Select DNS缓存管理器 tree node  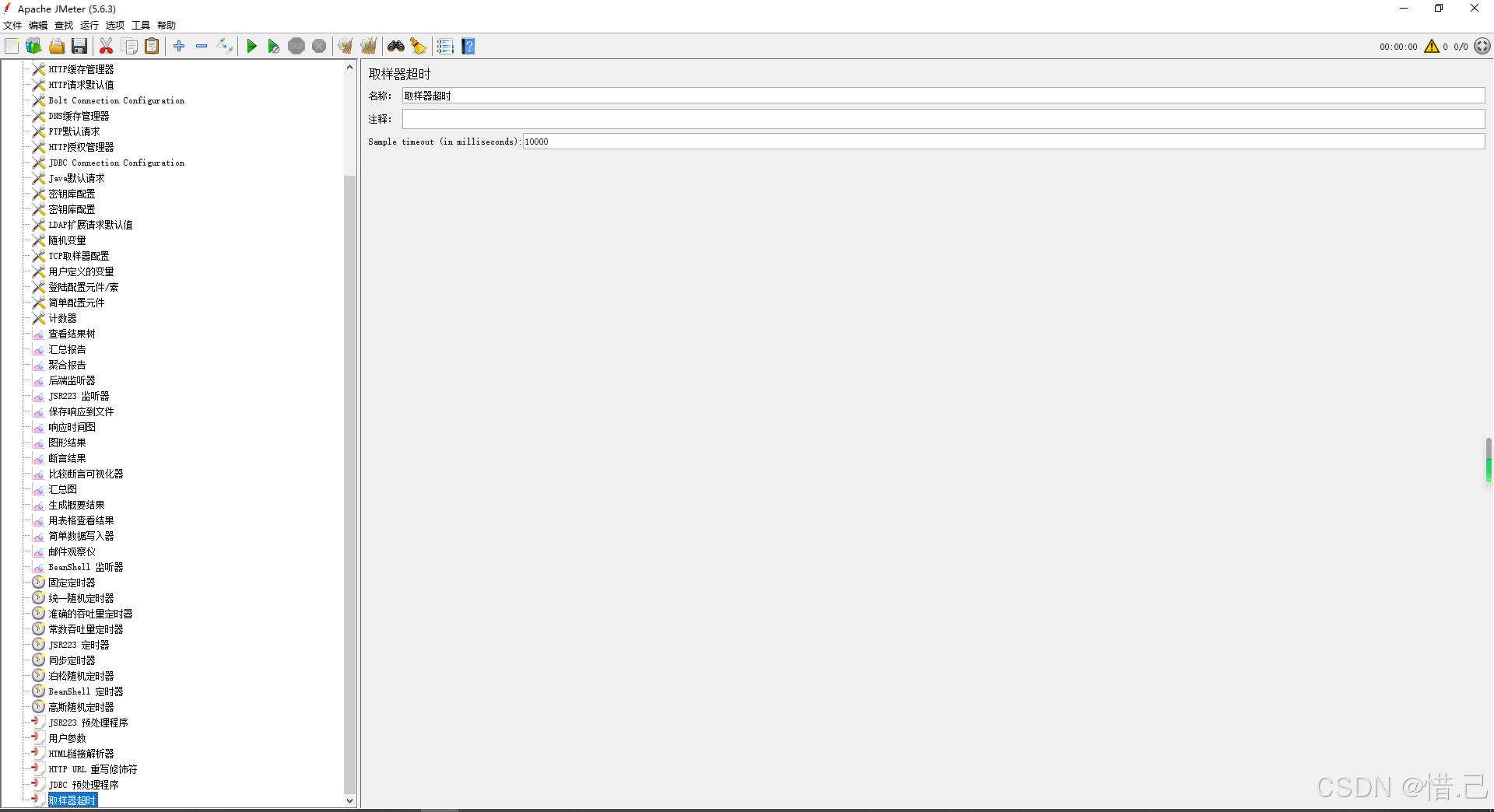(79, 116)
